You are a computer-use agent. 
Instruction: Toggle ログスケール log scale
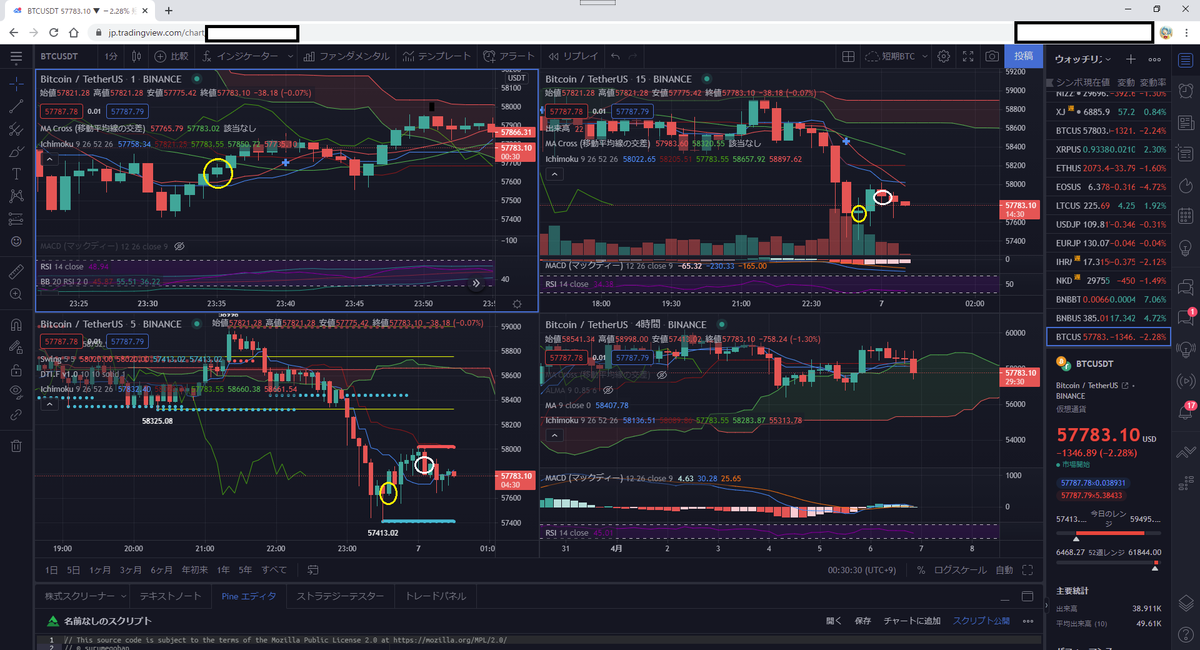(960, 569)
